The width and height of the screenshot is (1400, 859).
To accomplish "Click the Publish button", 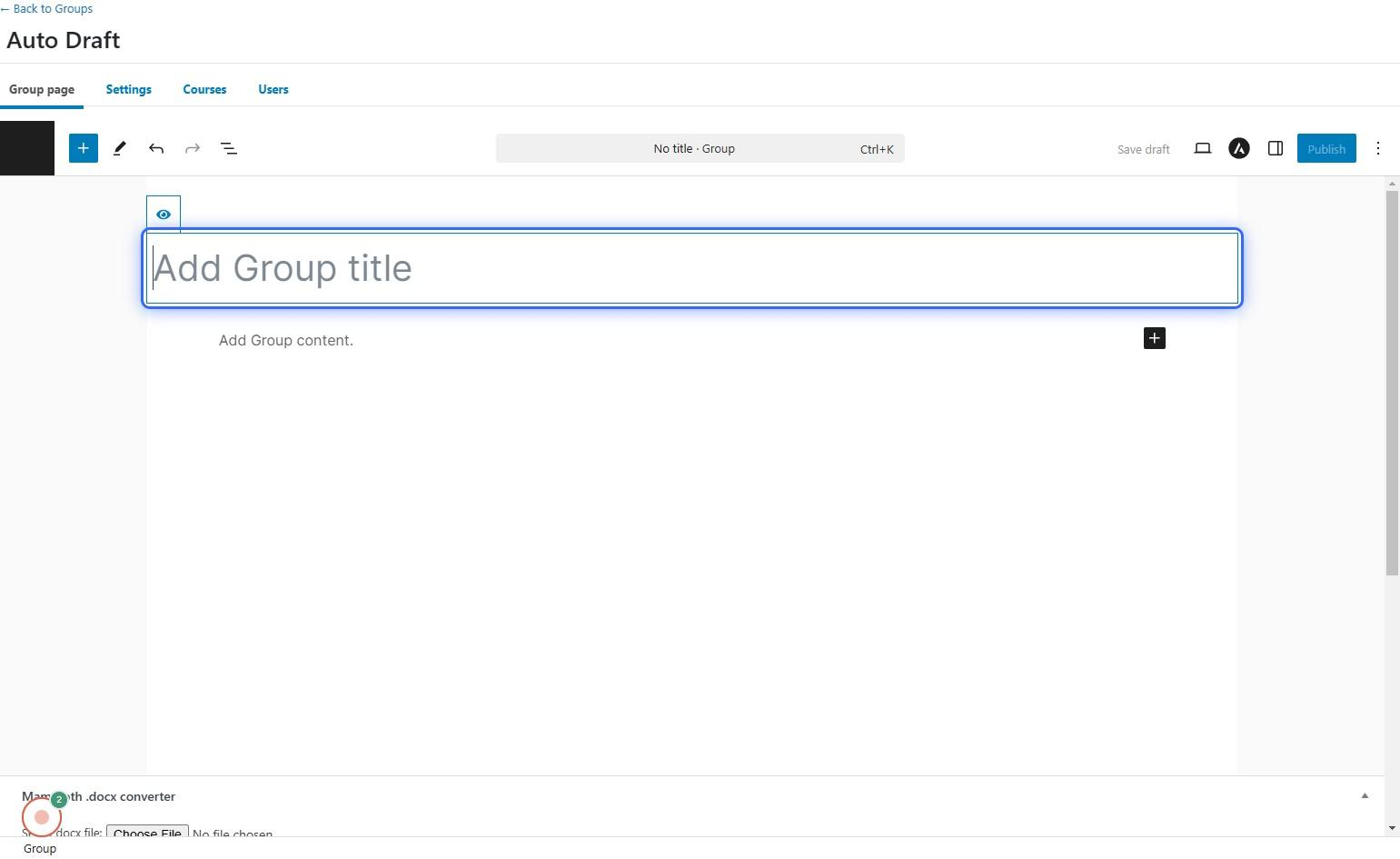I will [x=1326, y=149].
